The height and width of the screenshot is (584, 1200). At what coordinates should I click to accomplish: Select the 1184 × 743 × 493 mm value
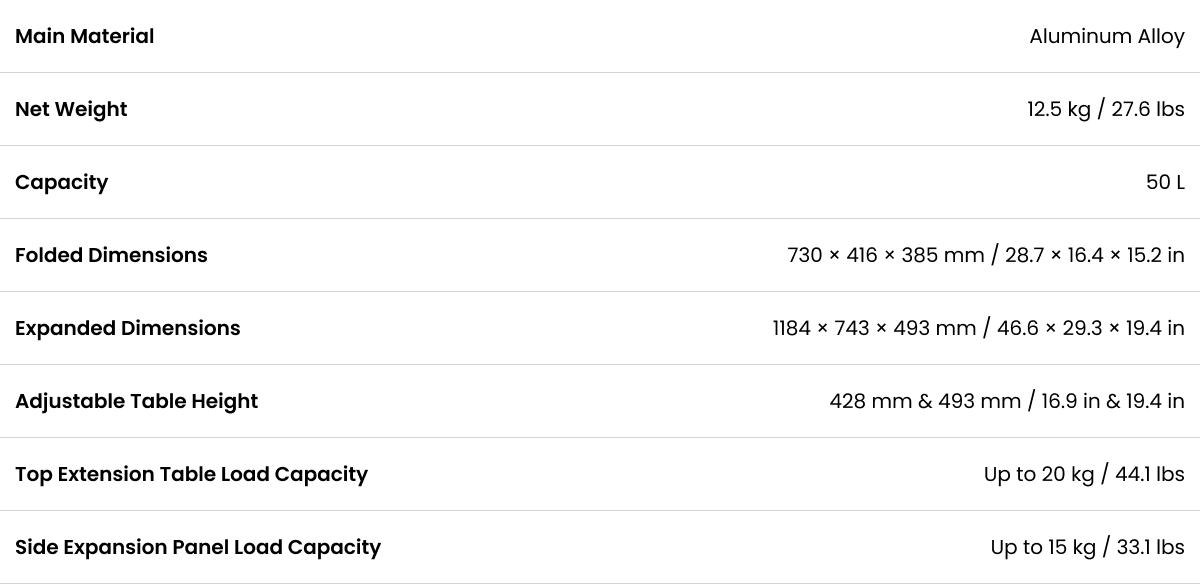coord(874,328)
